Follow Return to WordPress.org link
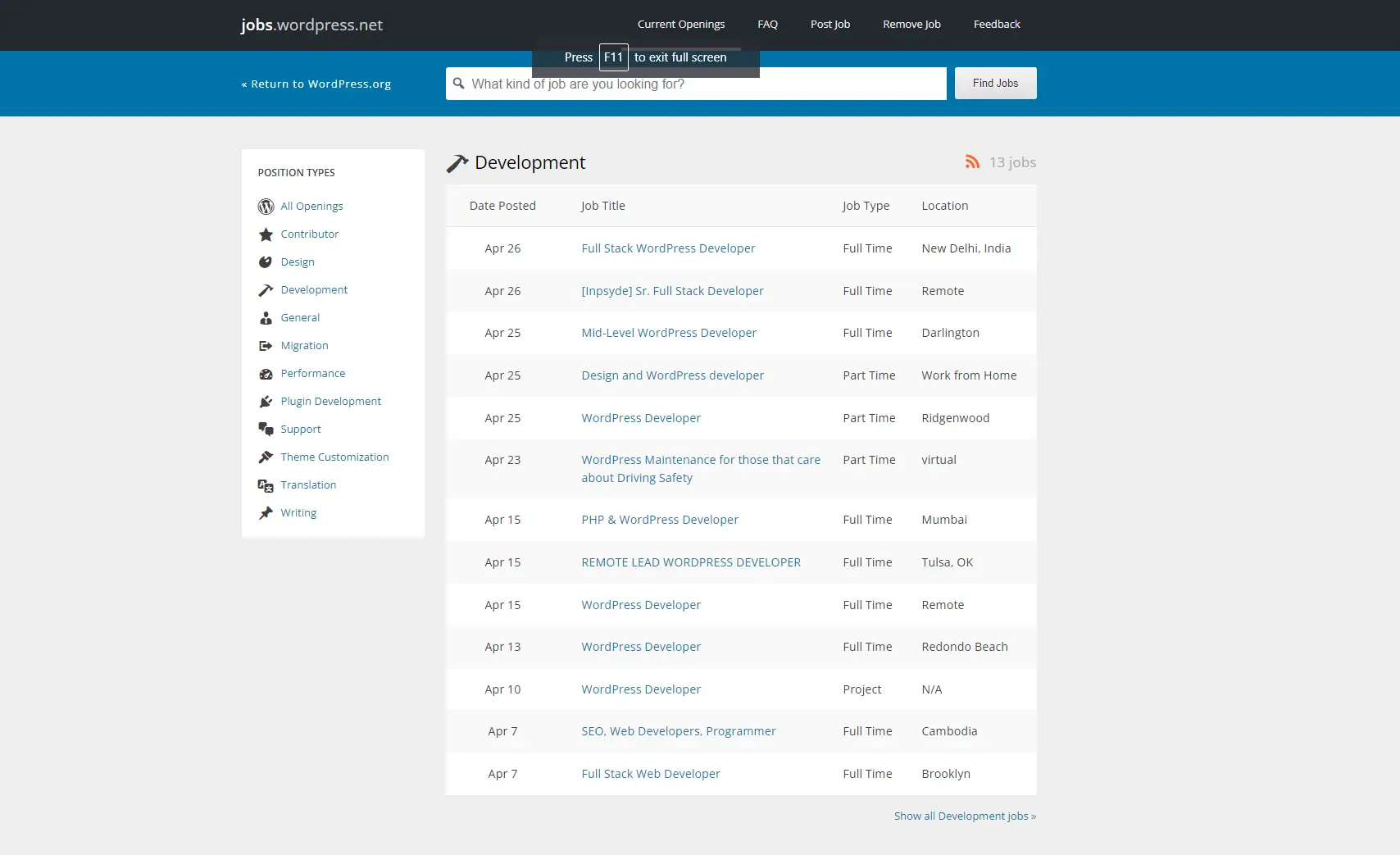1400x855 pixels. (316, 84)
